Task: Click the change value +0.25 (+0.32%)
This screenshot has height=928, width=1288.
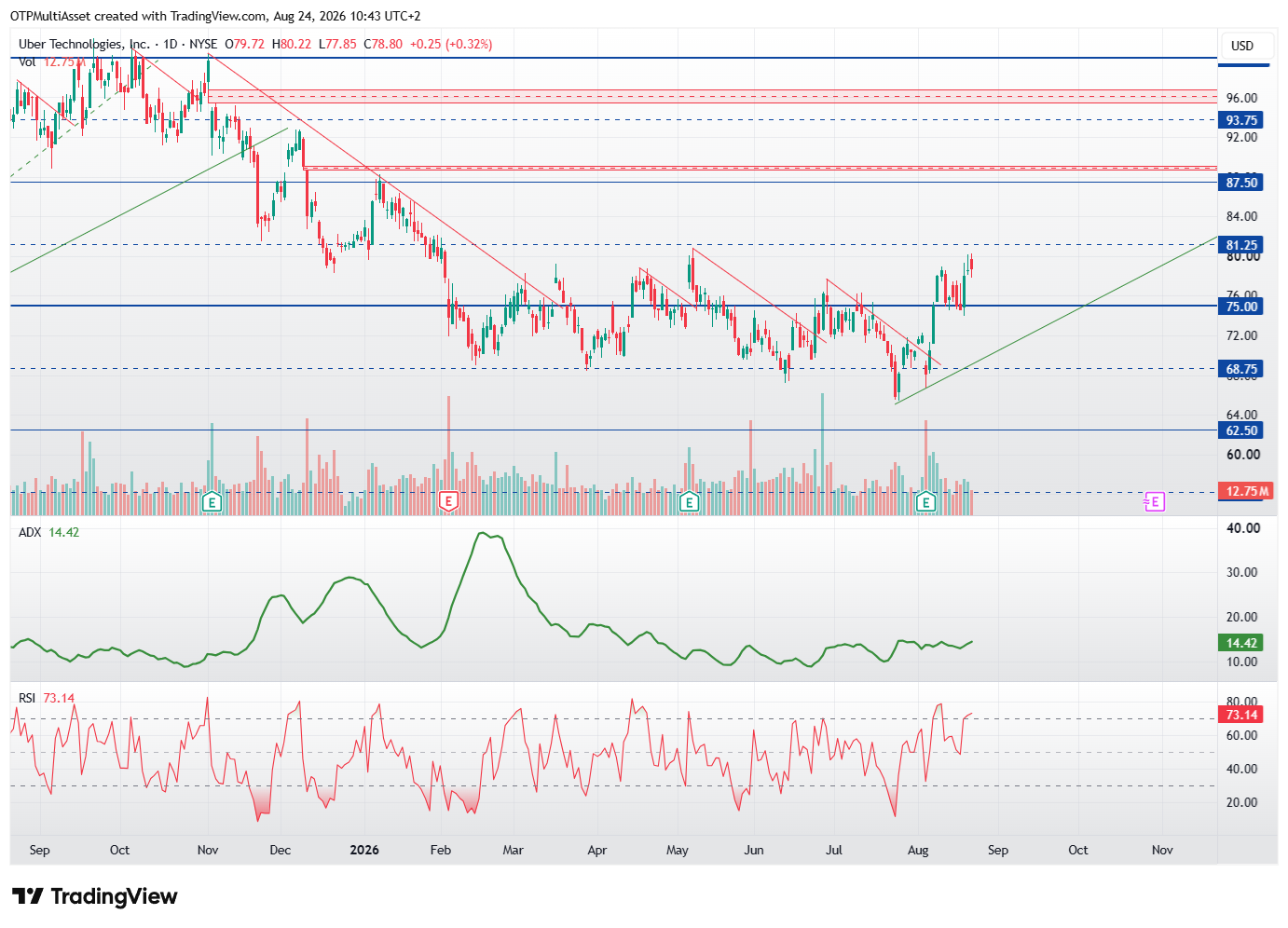Action: (x=451, y=44)
